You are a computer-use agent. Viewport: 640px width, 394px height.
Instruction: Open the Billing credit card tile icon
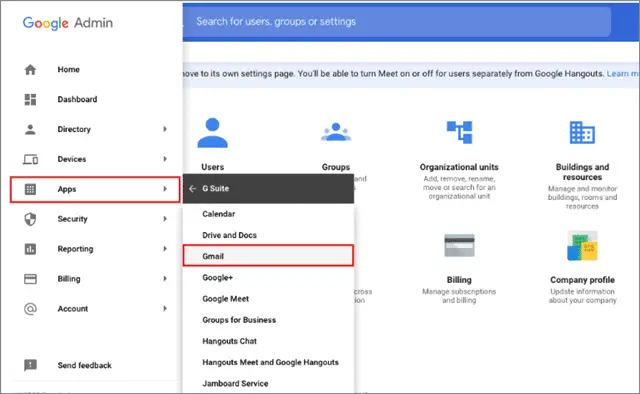[x=459, y=245]
